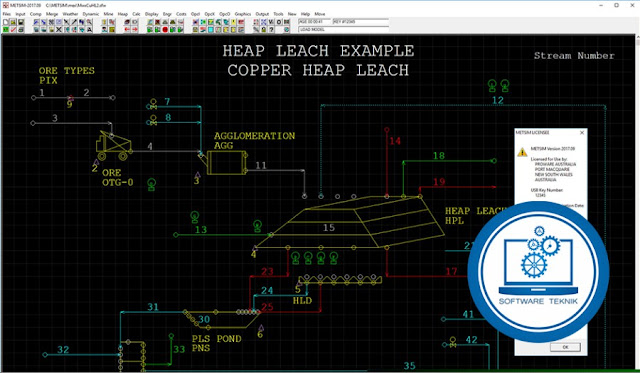Close the METSIM LICENSEE dialog
This screenshot has height=373, width=640.
click(x=582, y=133)
